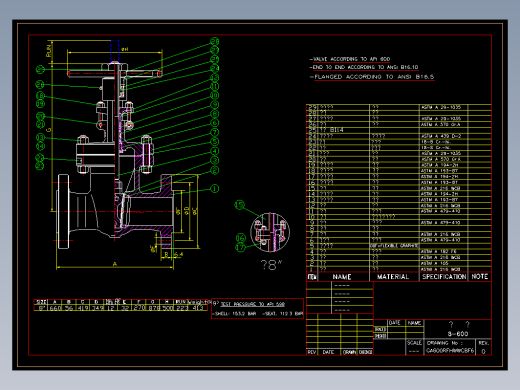Click the NAME column header in parts list

tap(342, 277)
